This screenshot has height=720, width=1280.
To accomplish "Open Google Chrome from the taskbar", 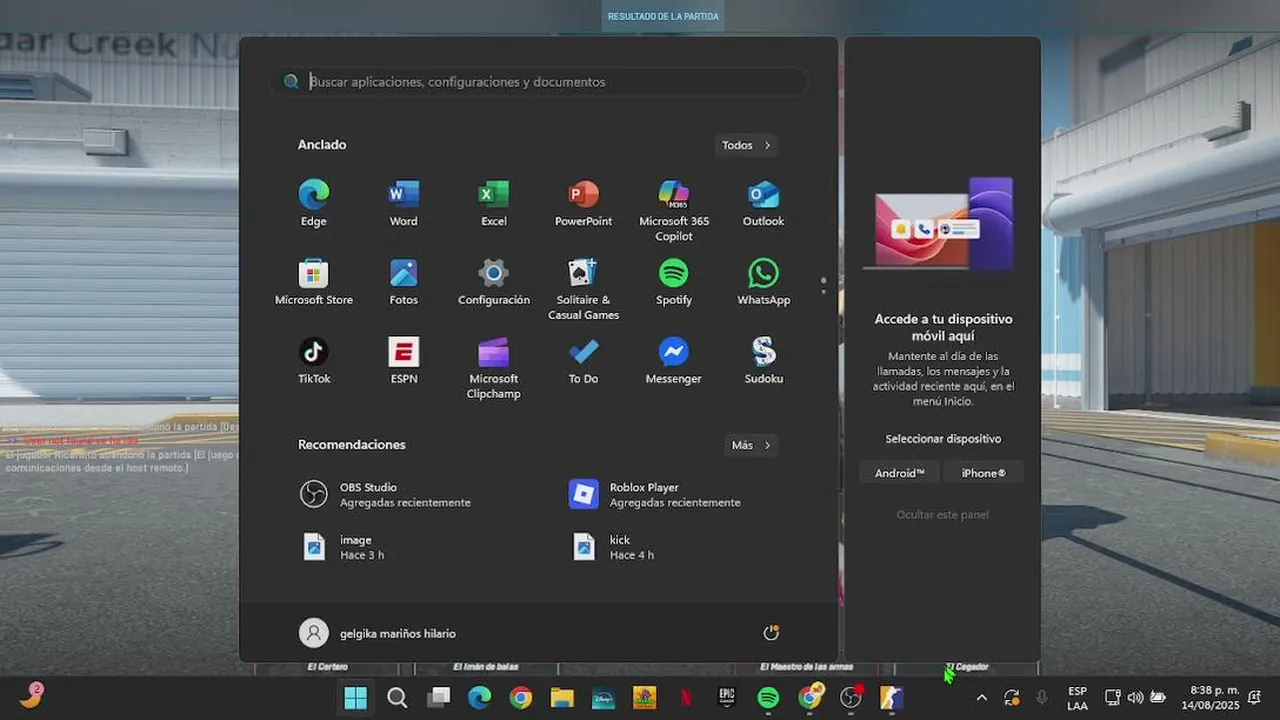I will [x=521, y=698].
